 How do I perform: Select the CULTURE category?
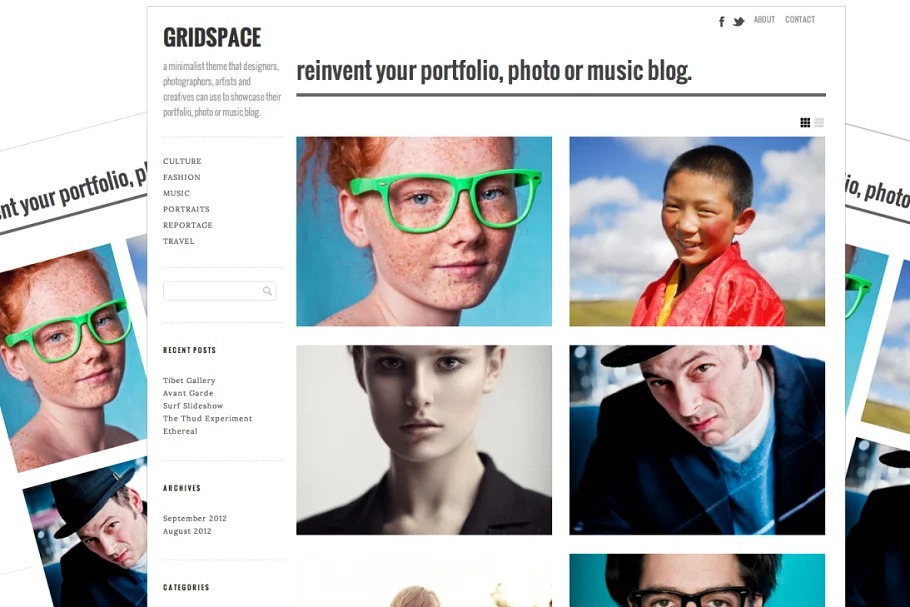182,161
